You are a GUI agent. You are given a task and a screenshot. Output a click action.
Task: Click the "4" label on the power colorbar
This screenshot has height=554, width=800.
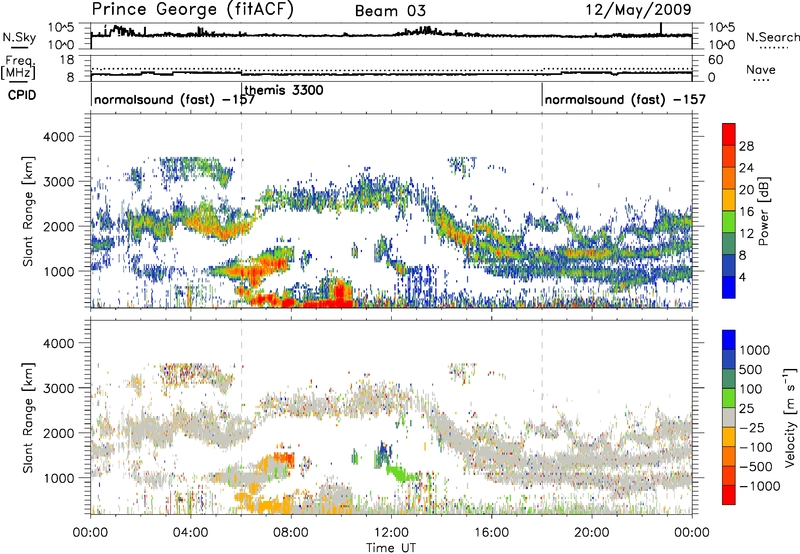(x=742, y=277)
